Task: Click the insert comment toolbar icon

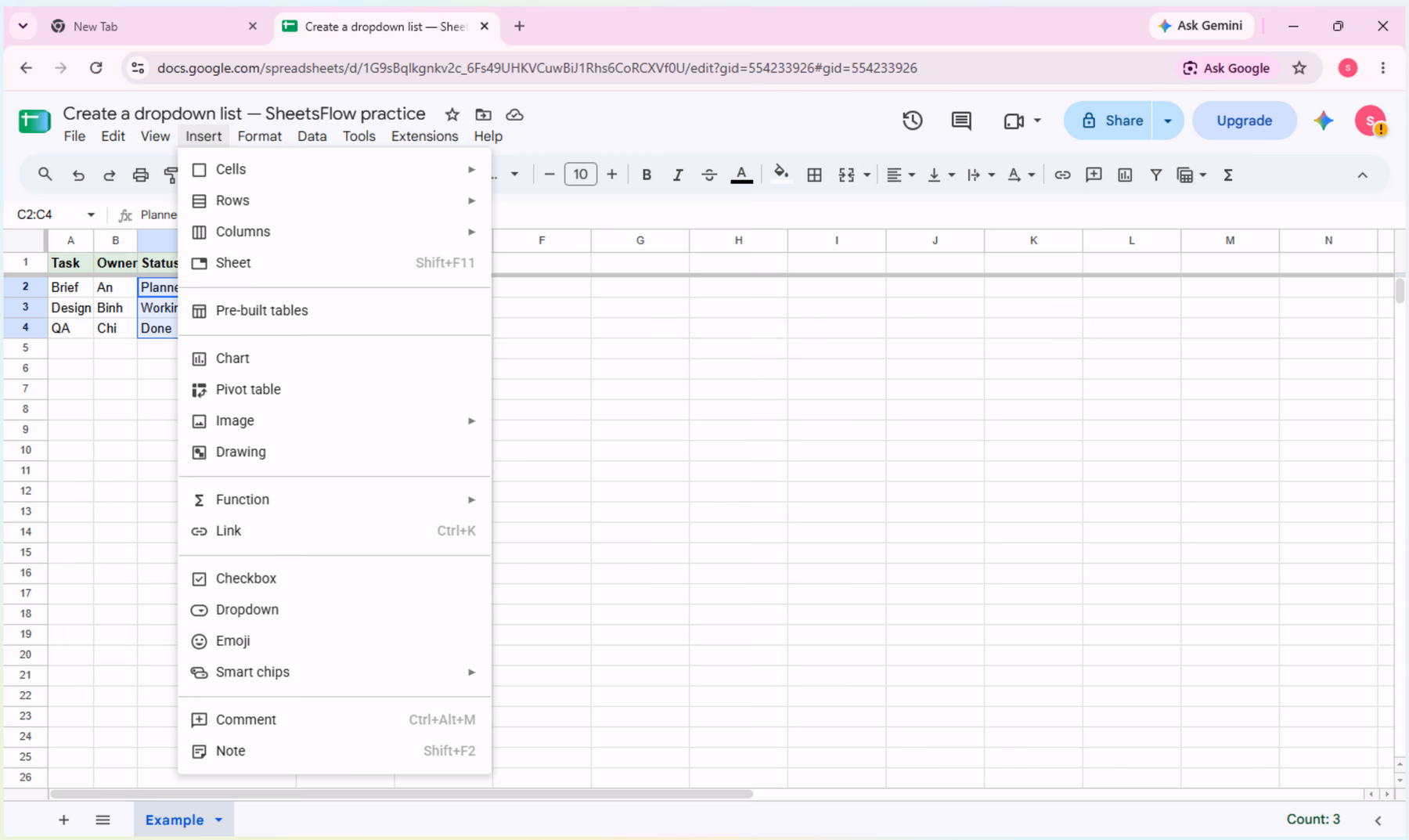Action: pyautogui.click(x=1094, y=175)
